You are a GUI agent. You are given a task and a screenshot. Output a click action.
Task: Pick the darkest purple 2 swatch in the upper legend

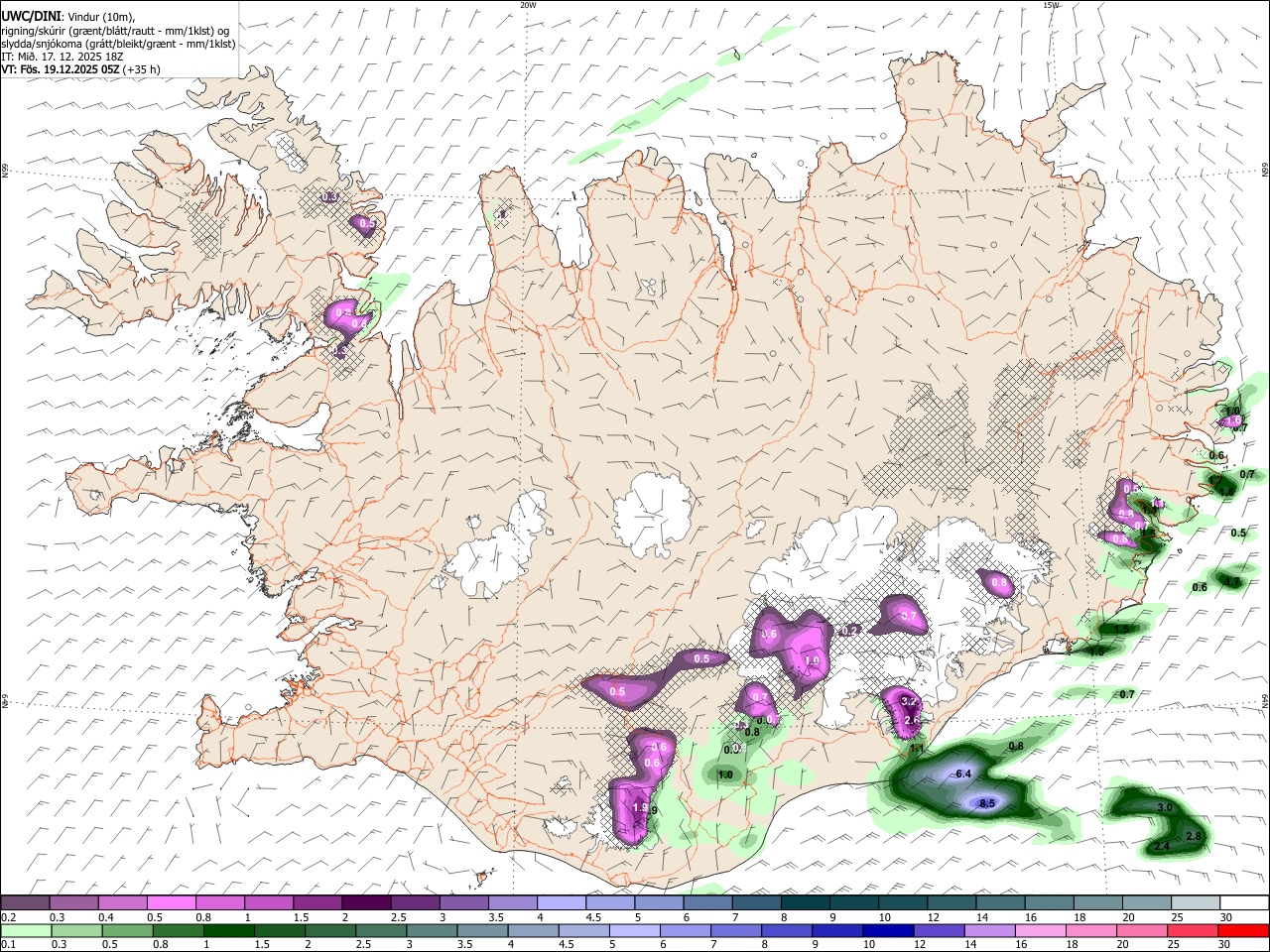[365, 903]
